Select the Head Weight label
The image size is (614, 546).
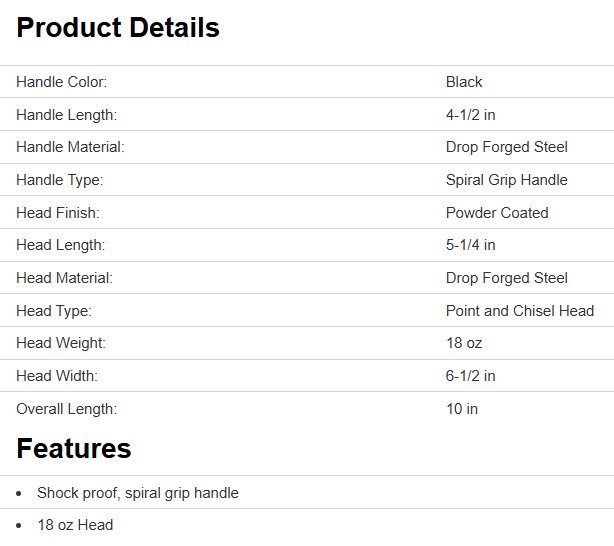(60, 343)
